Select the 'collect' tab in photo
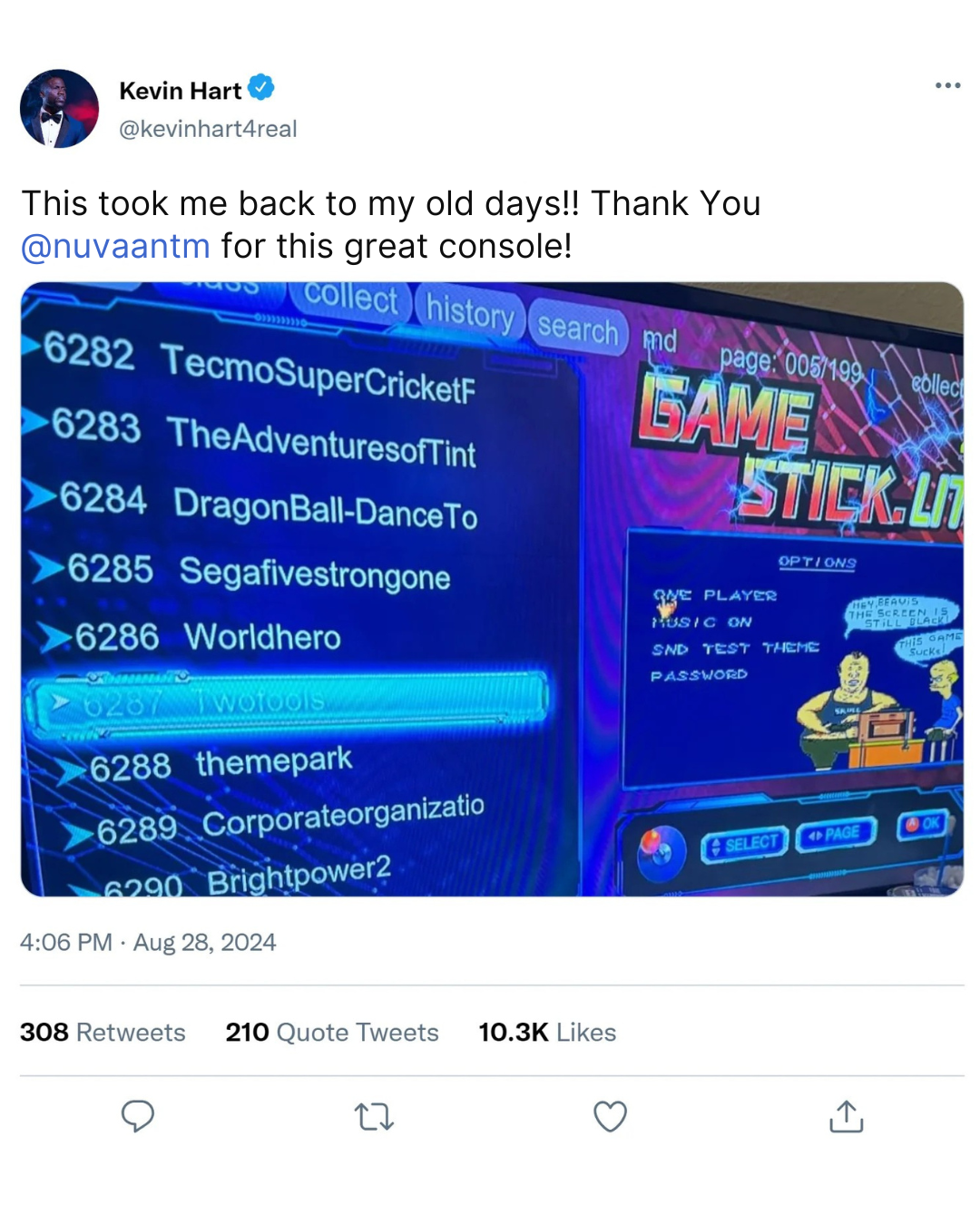The height and width of the screenshot is (1225, 980). tap(350, 299)
